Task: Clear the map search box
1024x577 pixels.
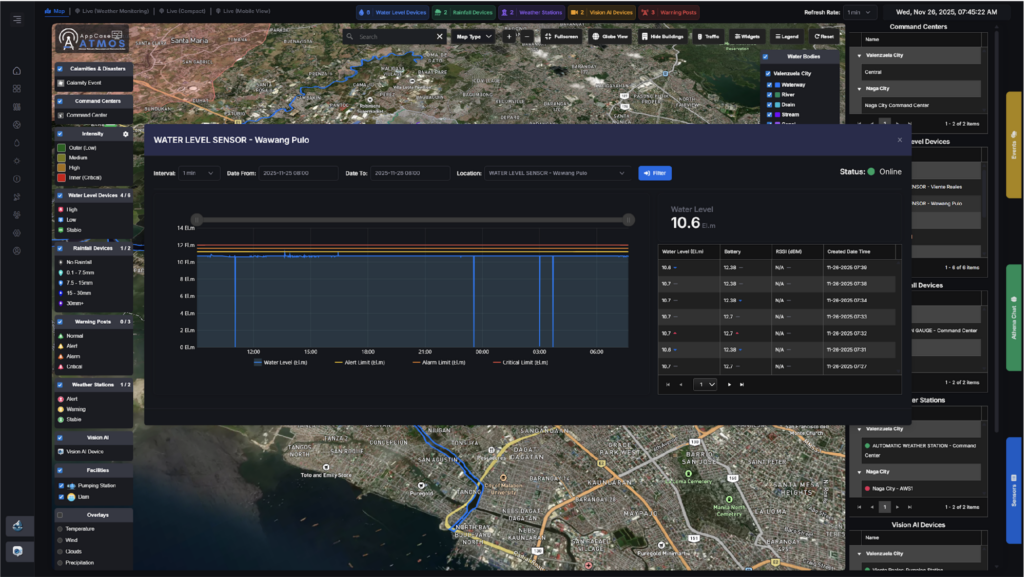Action: (x=440, y=37)
